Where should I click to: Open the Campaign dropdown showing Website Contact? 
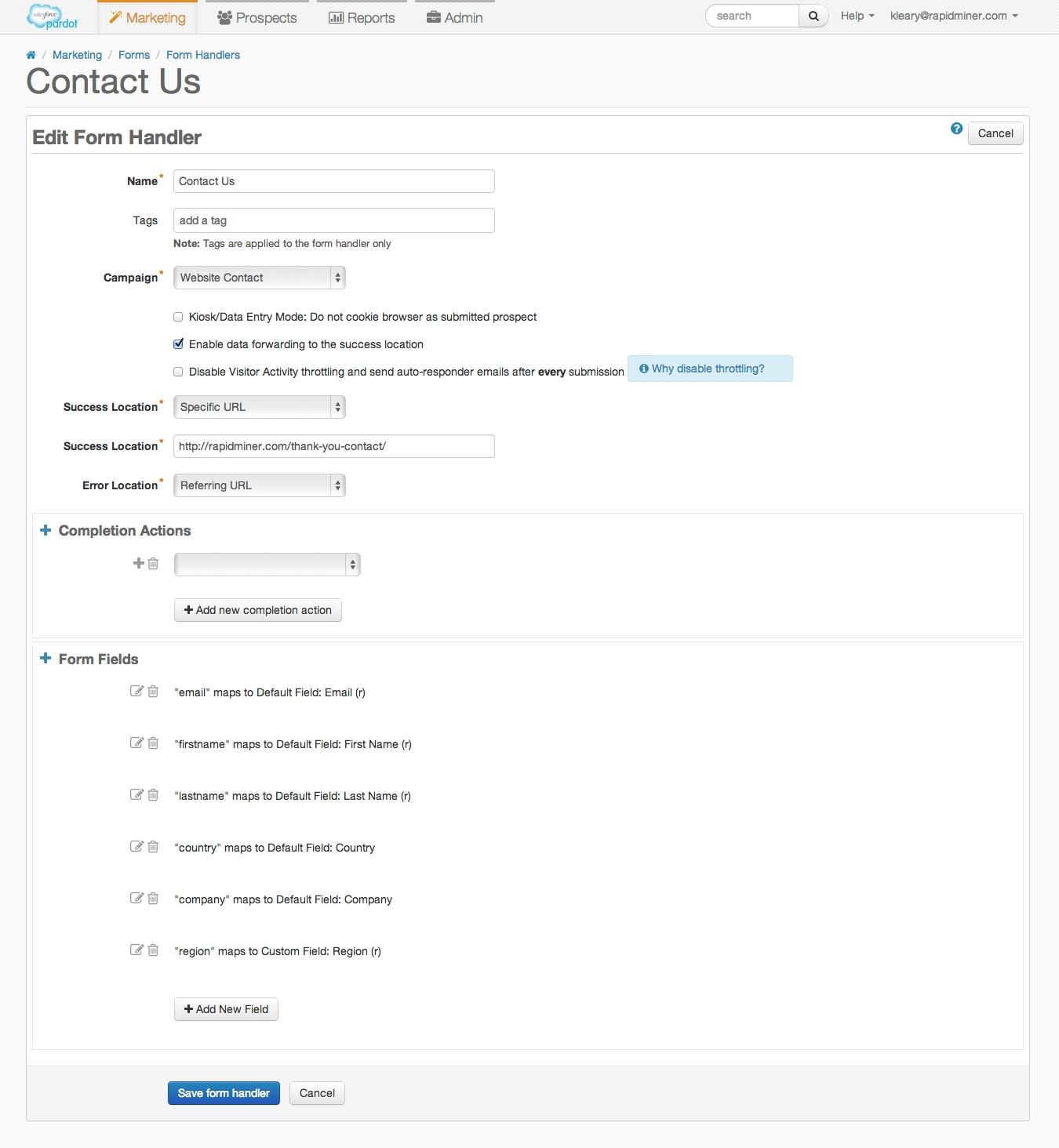coord(260,278)
